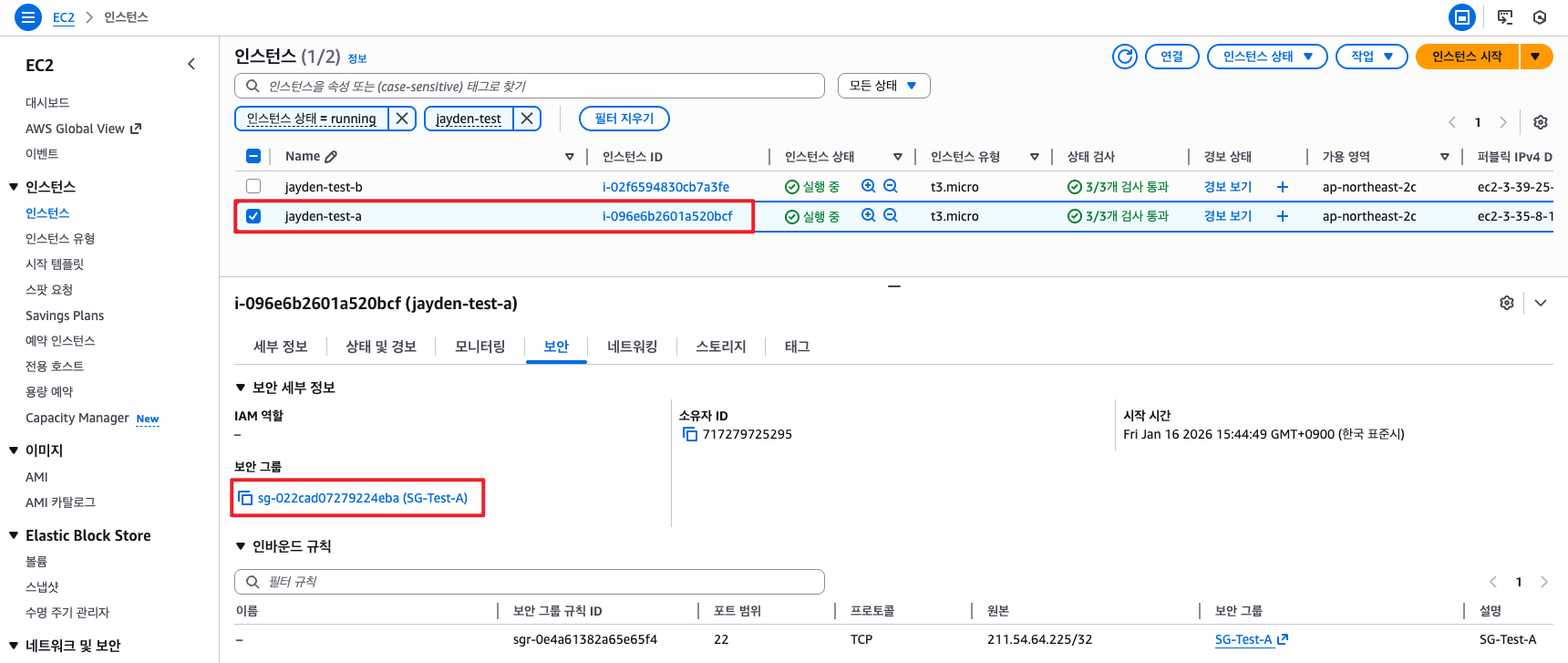Collapse the instance detail panel chevron
Viewport: 1568px width, 663px height.
tap(1541, 303)
